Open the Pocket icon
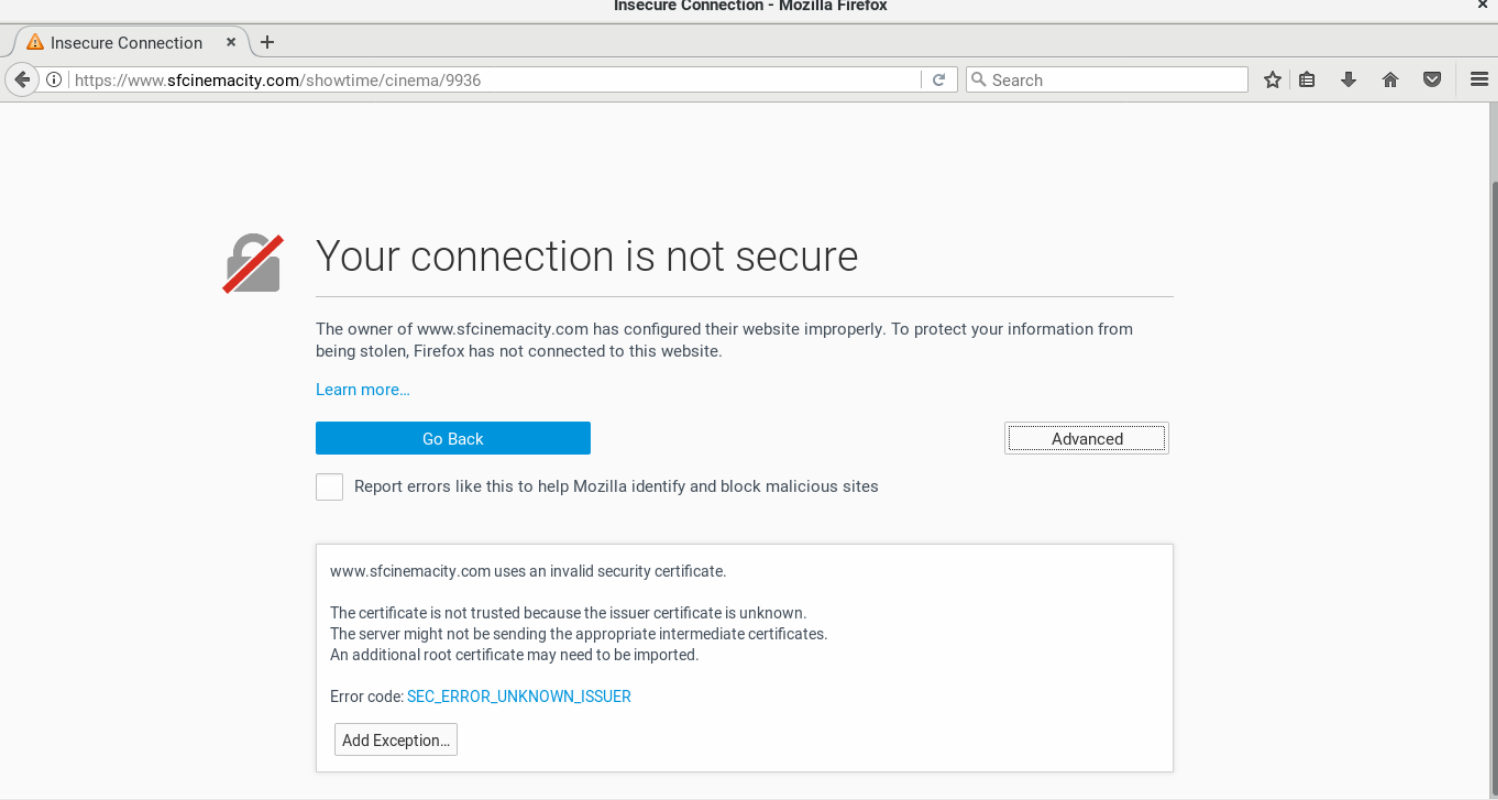The height and width of the screenshot is (800, 1498). coord(1432,80)
